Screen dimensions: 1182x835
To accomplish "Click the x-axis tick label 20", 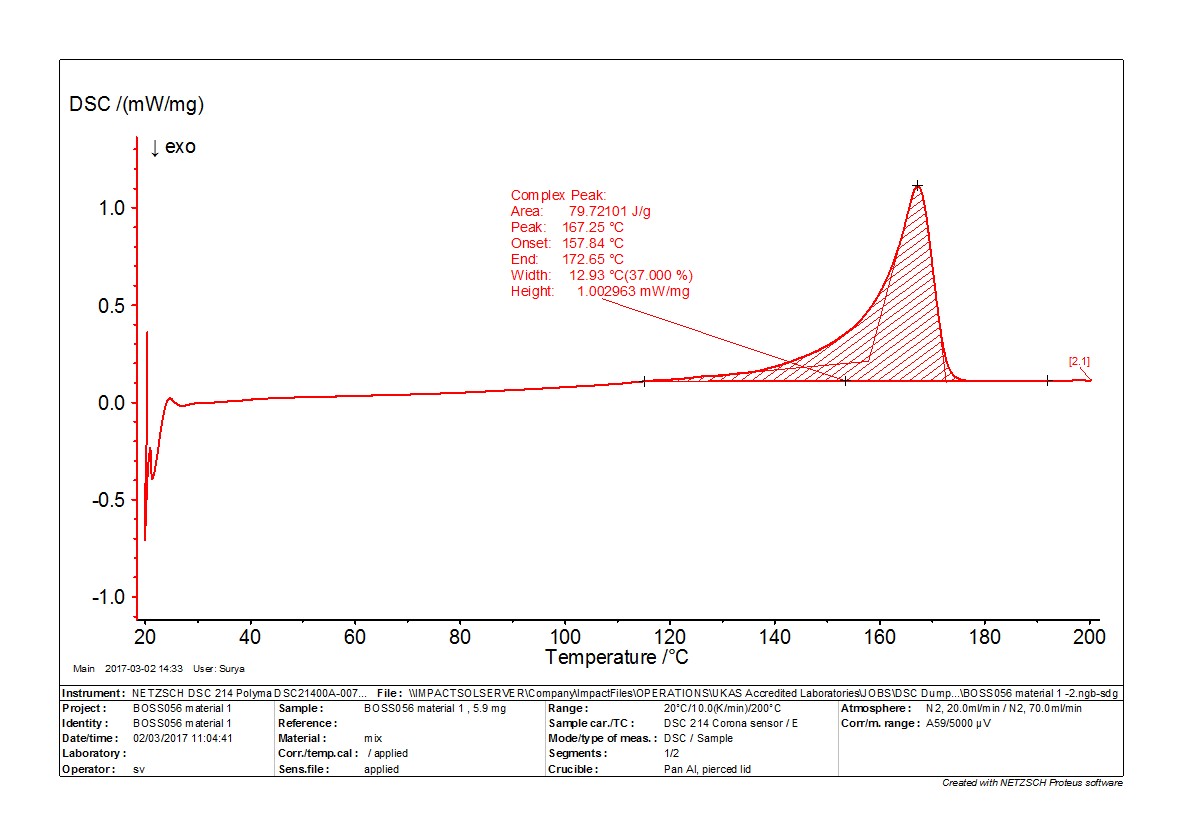I will [145, 637].
